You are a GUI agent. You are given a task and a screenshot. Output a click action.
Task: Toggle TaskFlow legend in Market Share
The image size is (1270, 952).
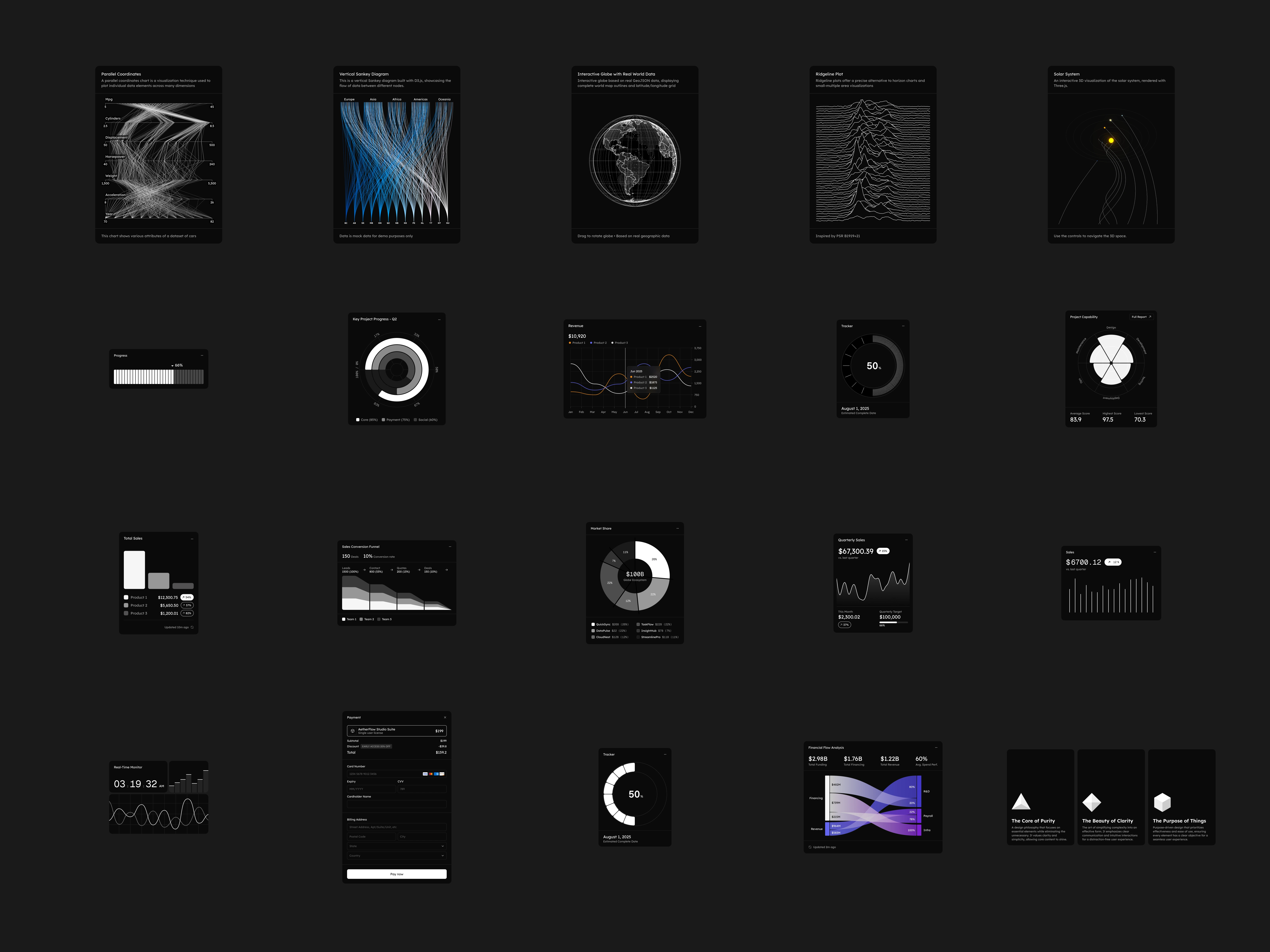[654, 624]
